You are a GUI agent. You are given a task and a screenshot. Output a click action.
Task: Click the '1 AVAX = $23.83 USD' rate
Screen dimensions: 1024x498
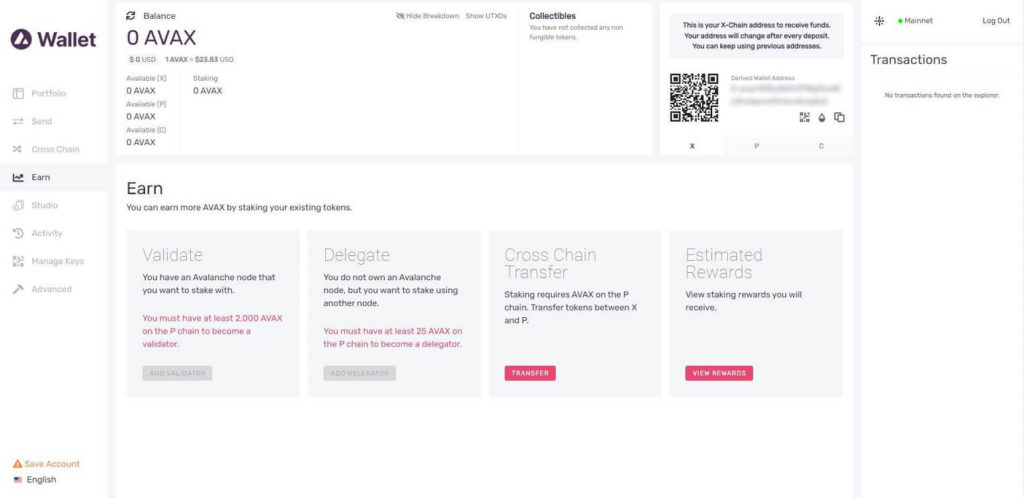(x=199, y=59)
